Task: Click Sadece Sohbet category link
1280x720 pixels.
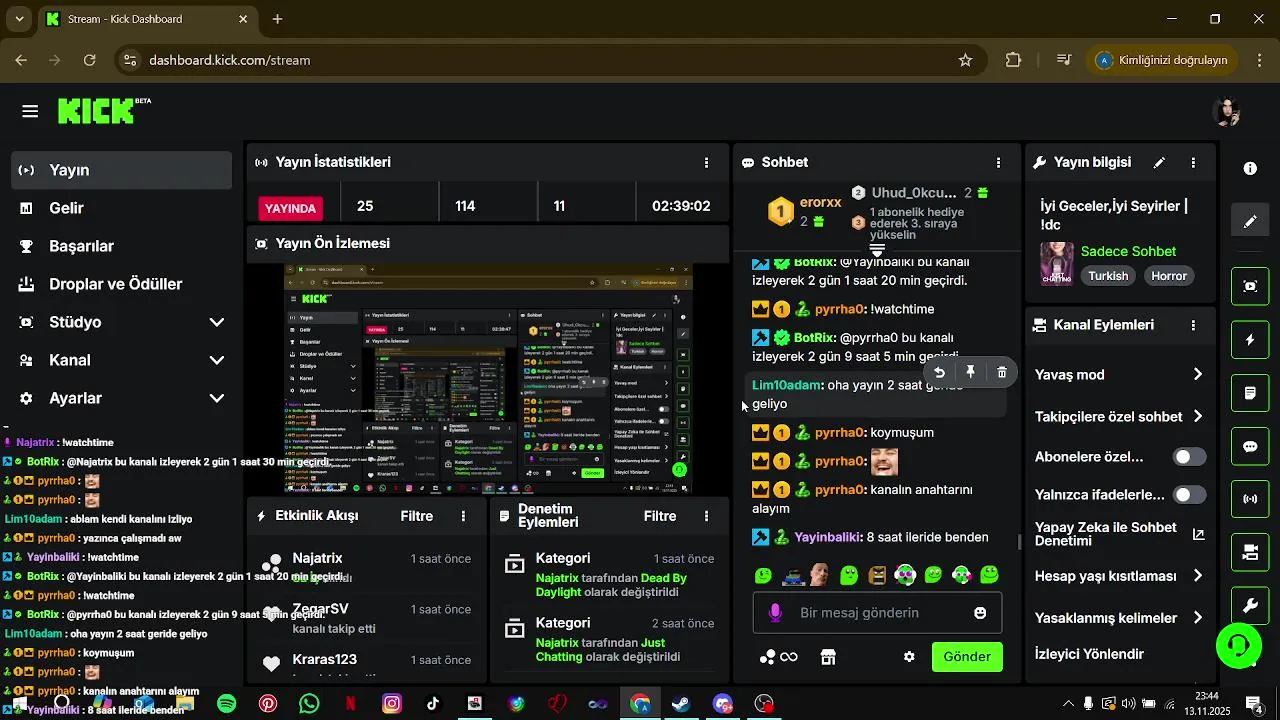Action: pos(1128,251)
